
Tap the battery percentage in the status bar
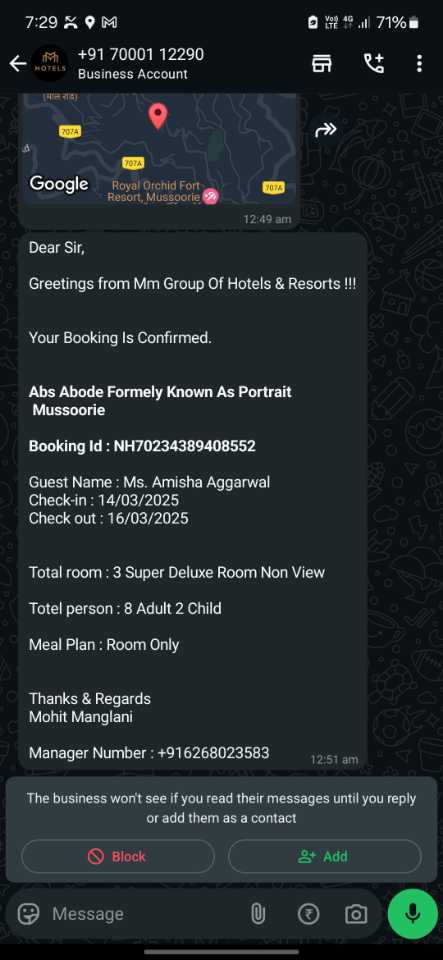coord(392,23)
